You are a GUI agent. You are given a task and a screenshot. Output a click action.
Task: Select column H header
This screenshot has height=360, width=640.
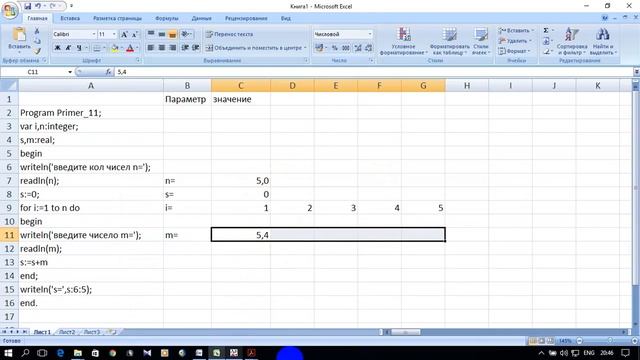tap(467, 86)
